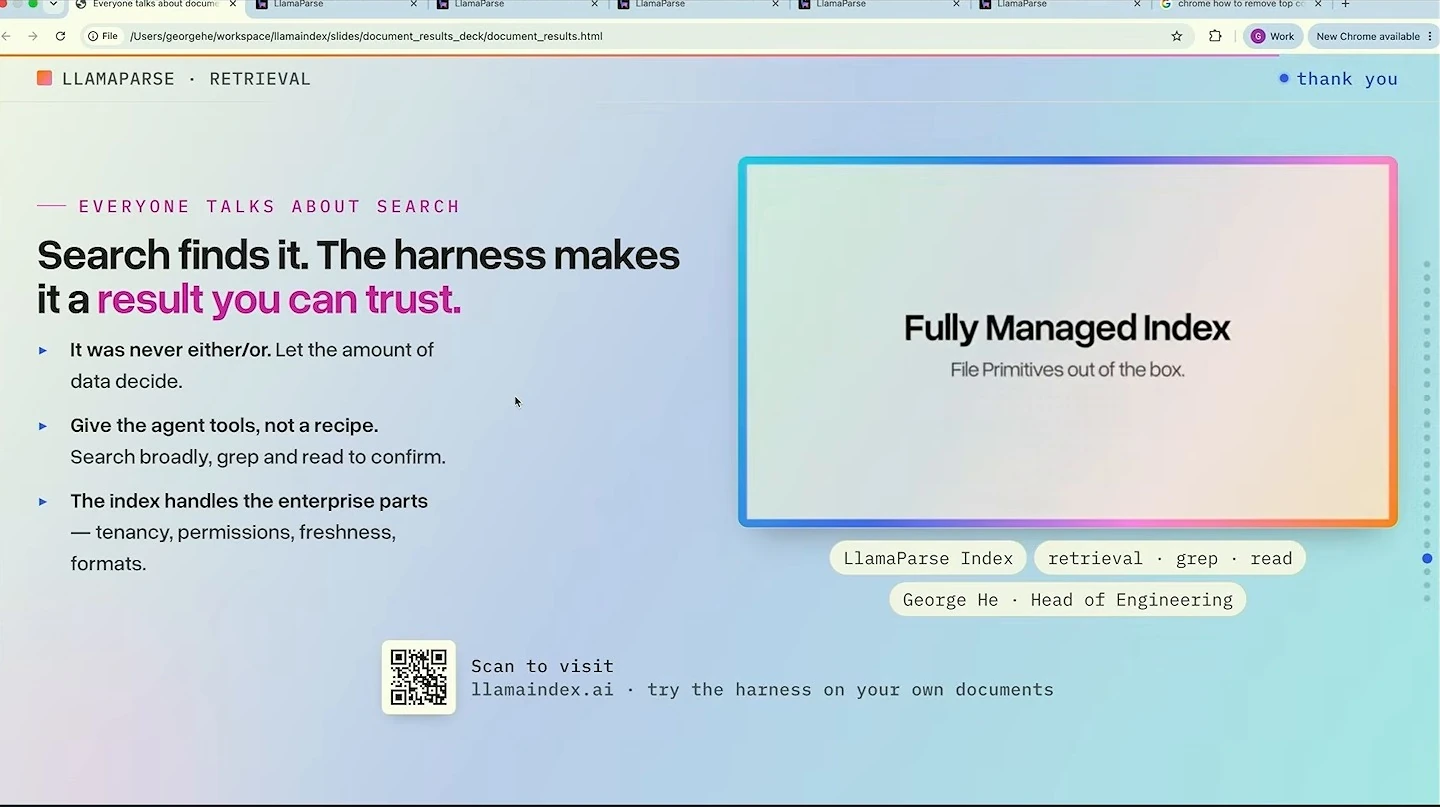This screenshot has width=1440, height=807.
Task: Select the active blue slide navigation dot
Action: click(1427, 558)
